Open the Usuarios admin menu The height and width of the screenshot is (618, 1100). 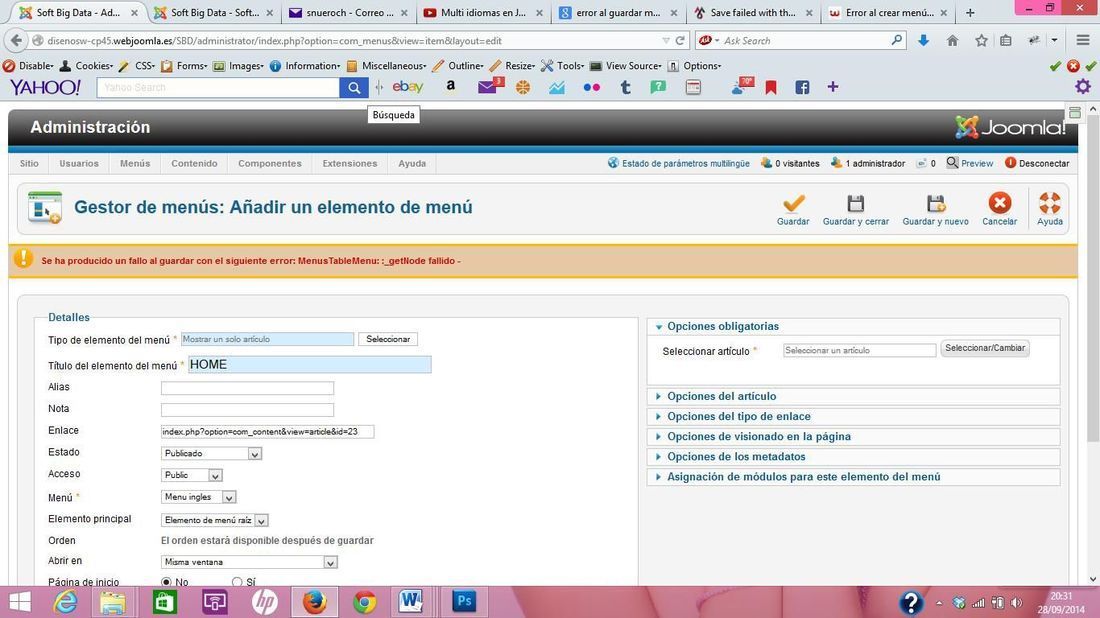[79, 163]
